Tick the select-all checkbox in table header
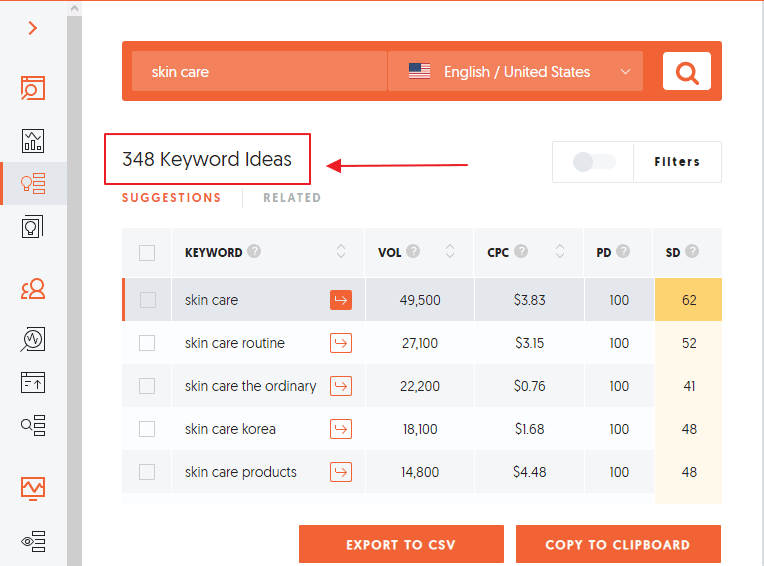 (147, 253)
